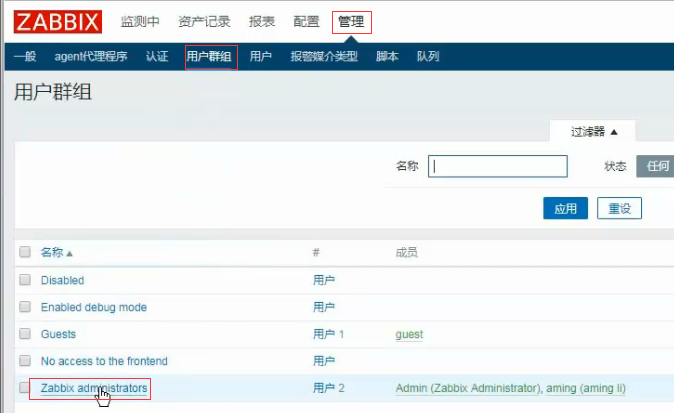Click the # column header
Screen dimensions: 674x413
click(316, 252)
